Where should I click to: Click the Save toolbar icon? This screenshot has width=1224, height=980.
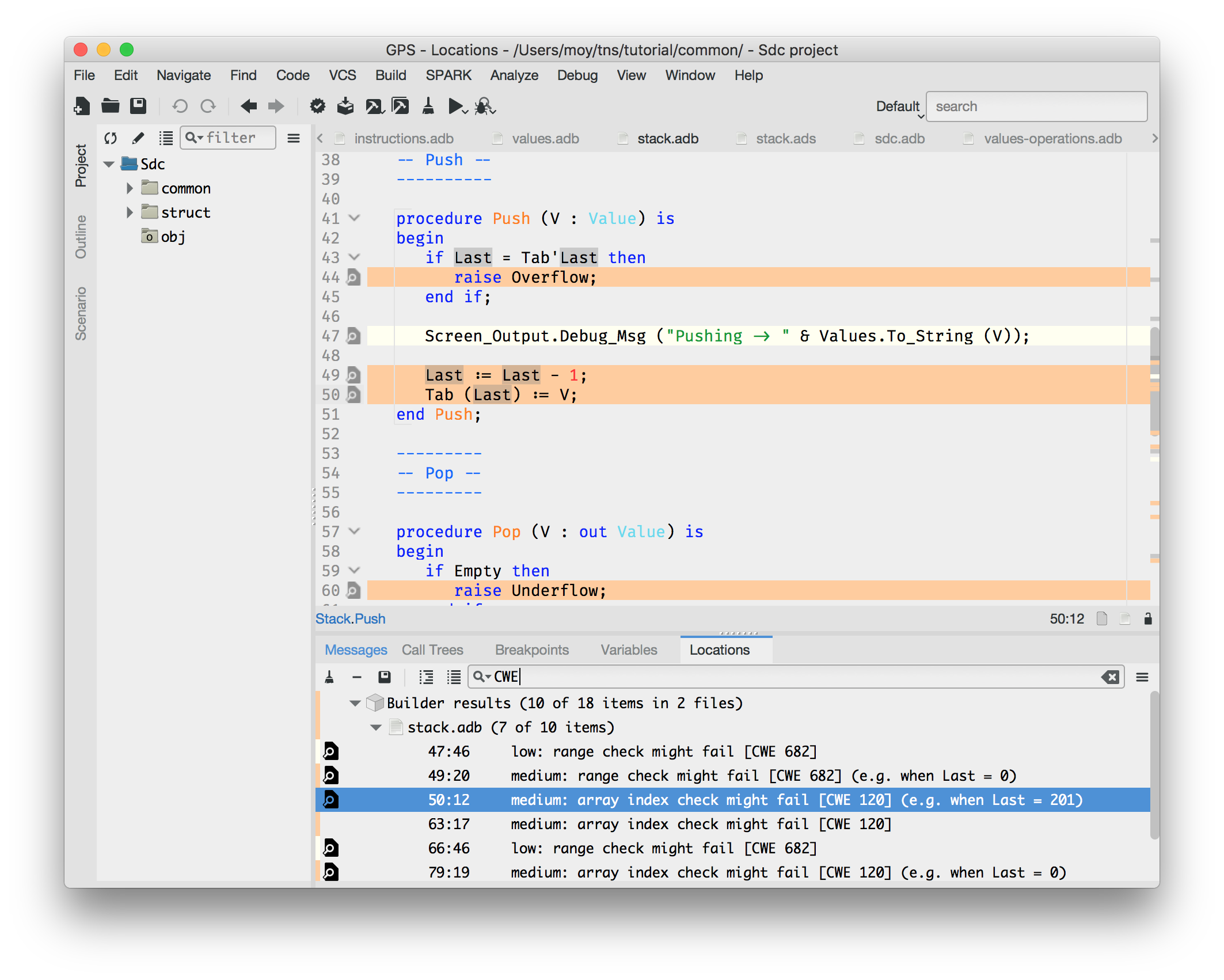coord(138,106)
